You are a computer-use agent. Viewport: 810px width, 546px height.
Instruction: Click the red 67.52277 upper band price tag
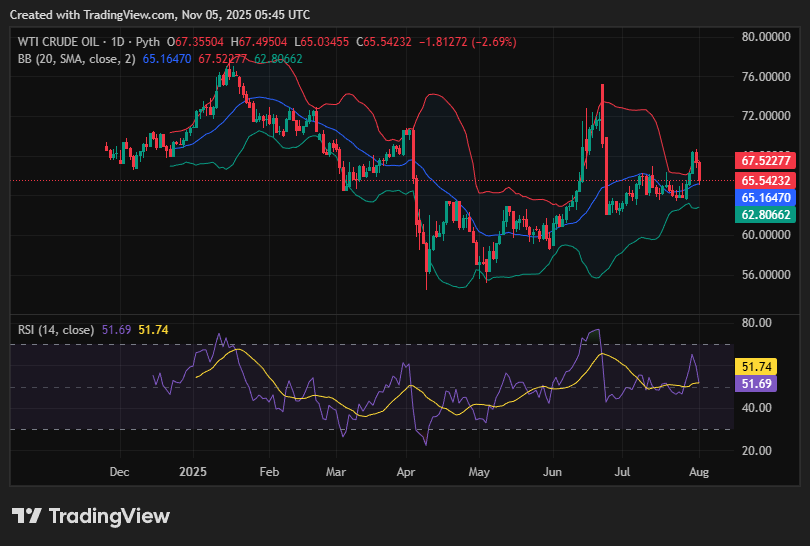click(765, 160)
